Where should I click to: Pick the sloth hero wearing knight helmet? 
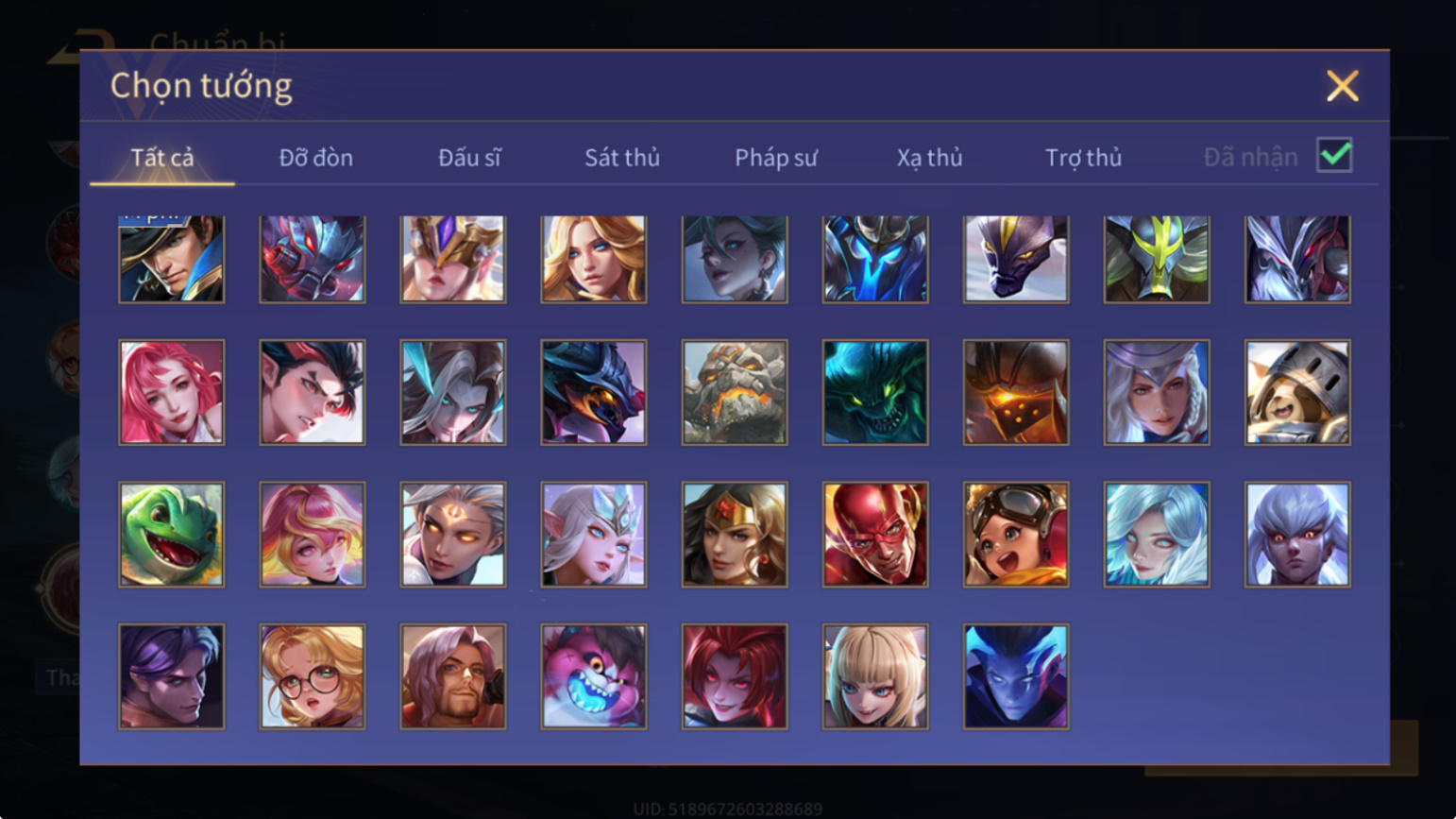point(1297,392)
